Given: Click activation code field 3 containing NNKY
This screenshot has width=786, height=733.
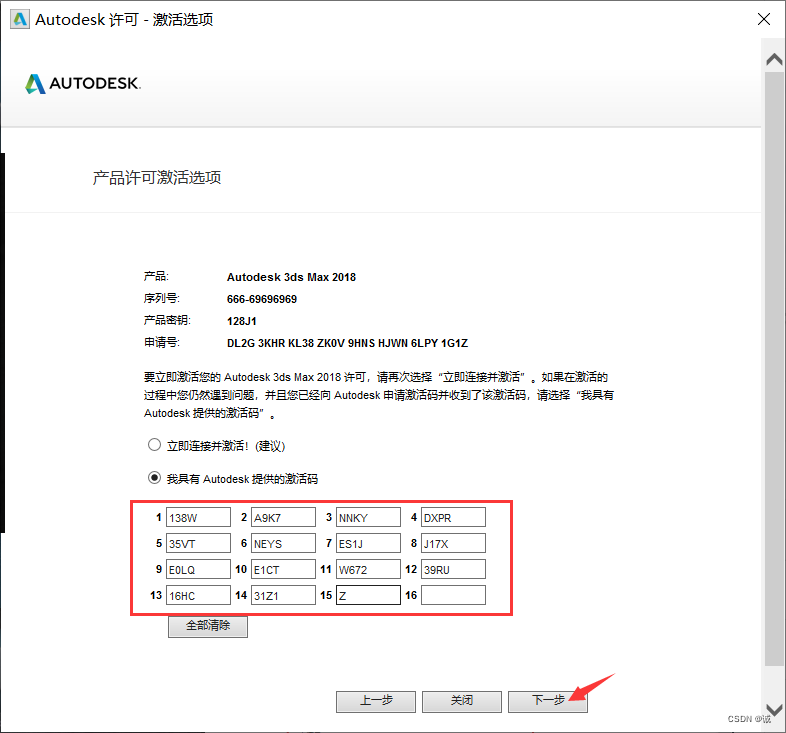Looking at the screenshot, I should [368, 517].
